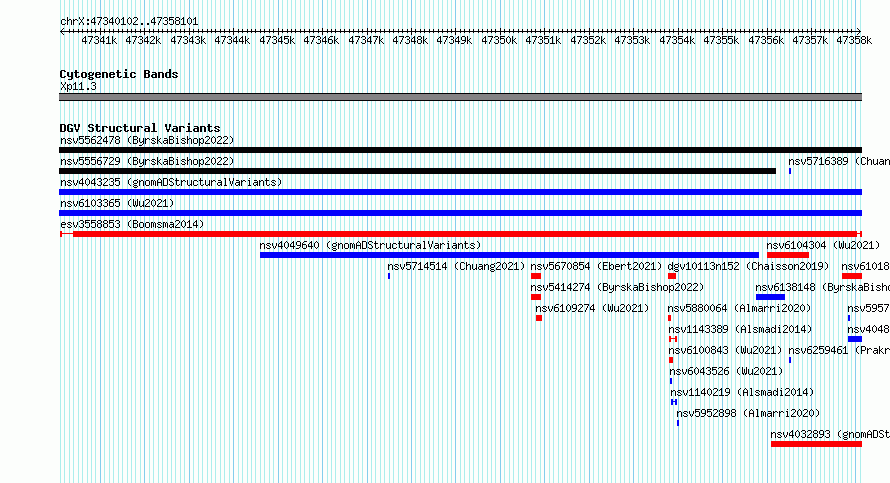890x483 pixels.
Task: Click the nsv5562478 (ByrskaBishop2022) black variant bar
Action: pyautogui.click(x=460, y=150)
